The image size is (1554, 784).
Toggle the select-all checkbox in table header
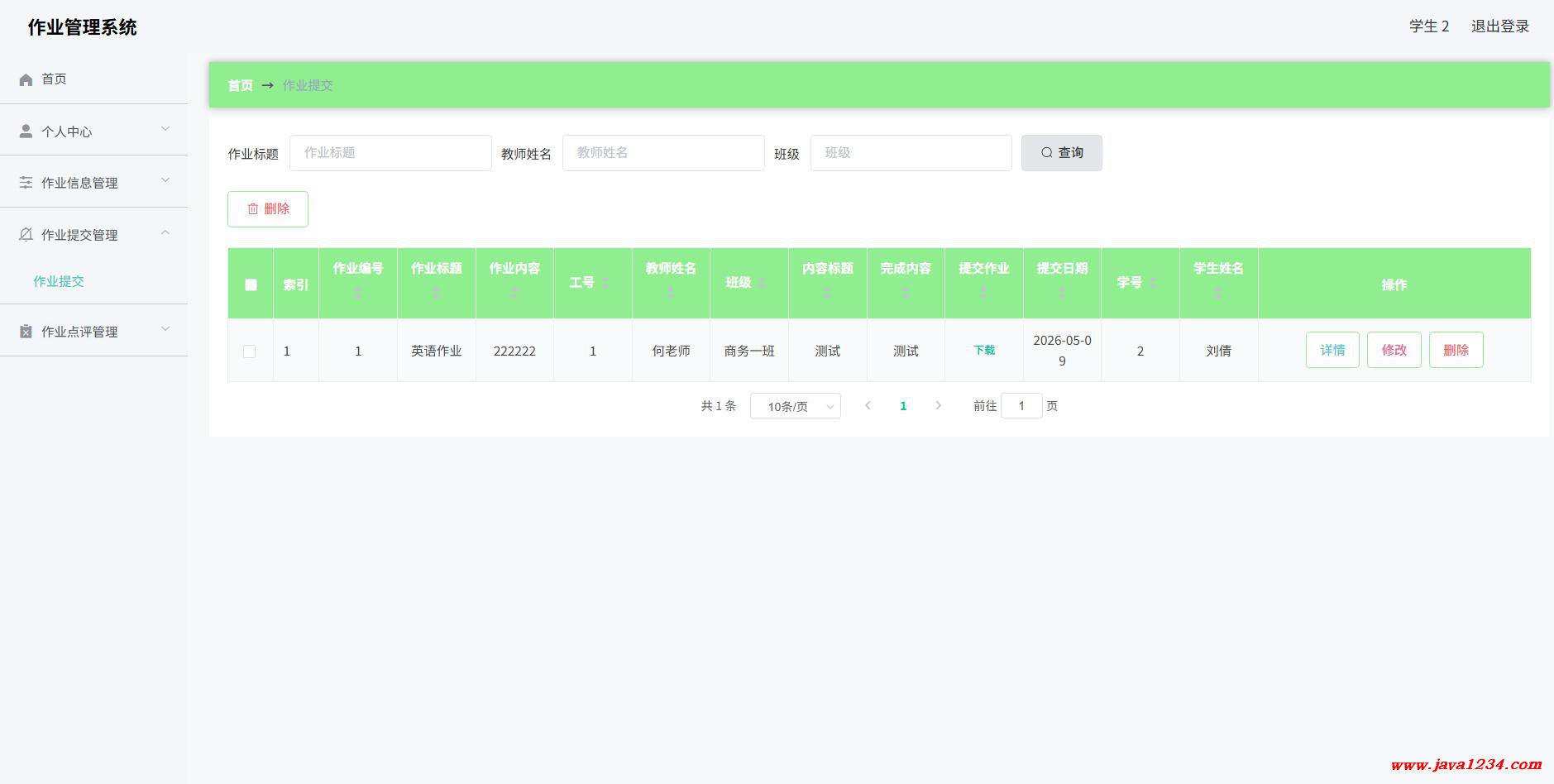pos(251,284)
